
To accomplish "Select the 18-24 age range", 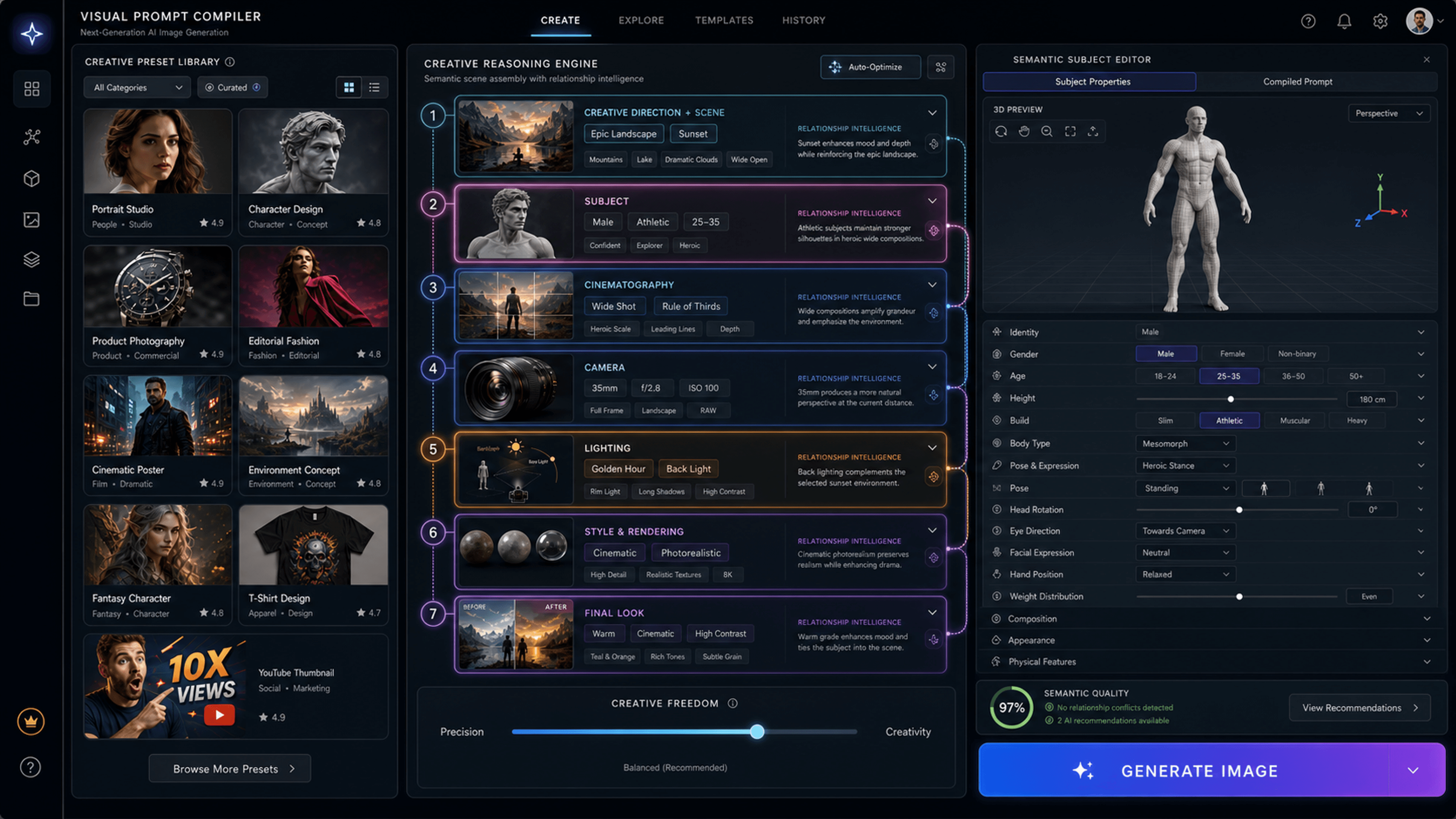I will coord(1165,377).
